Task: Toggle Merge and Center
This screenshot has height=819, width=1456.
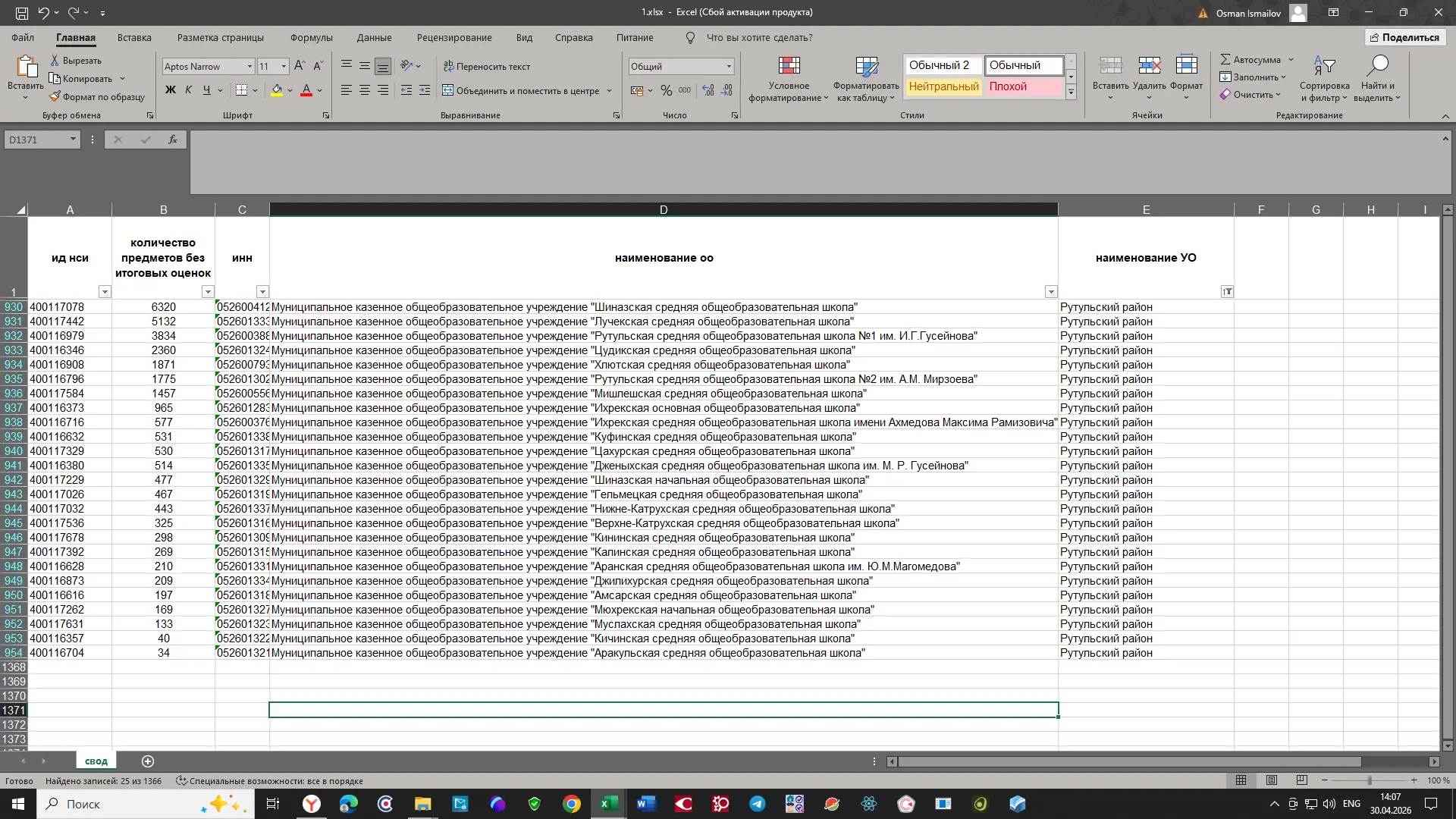Action: tap(522, 90)
